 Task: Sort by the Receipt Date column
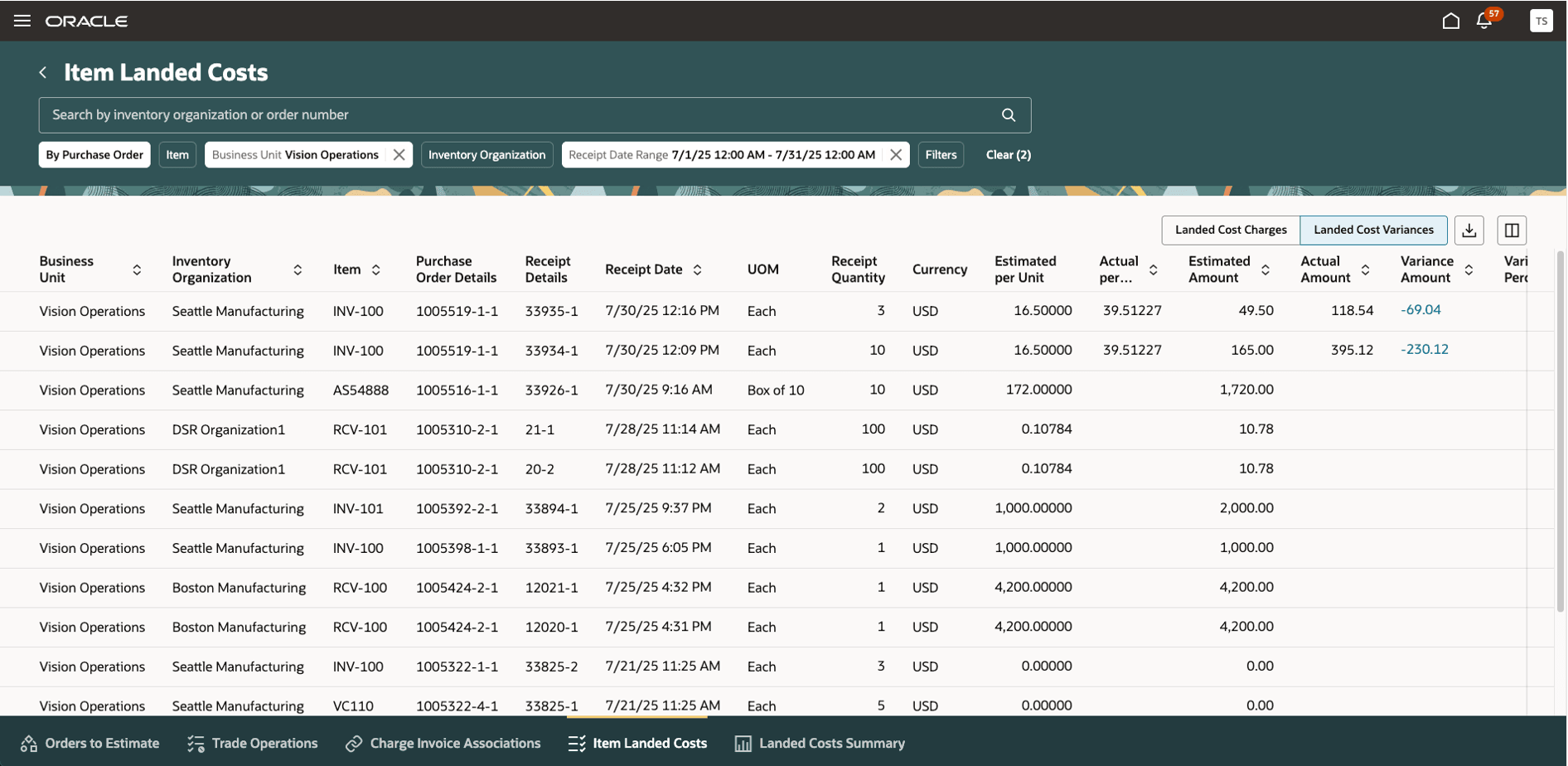pyautogui.click(x=697, y=269)
